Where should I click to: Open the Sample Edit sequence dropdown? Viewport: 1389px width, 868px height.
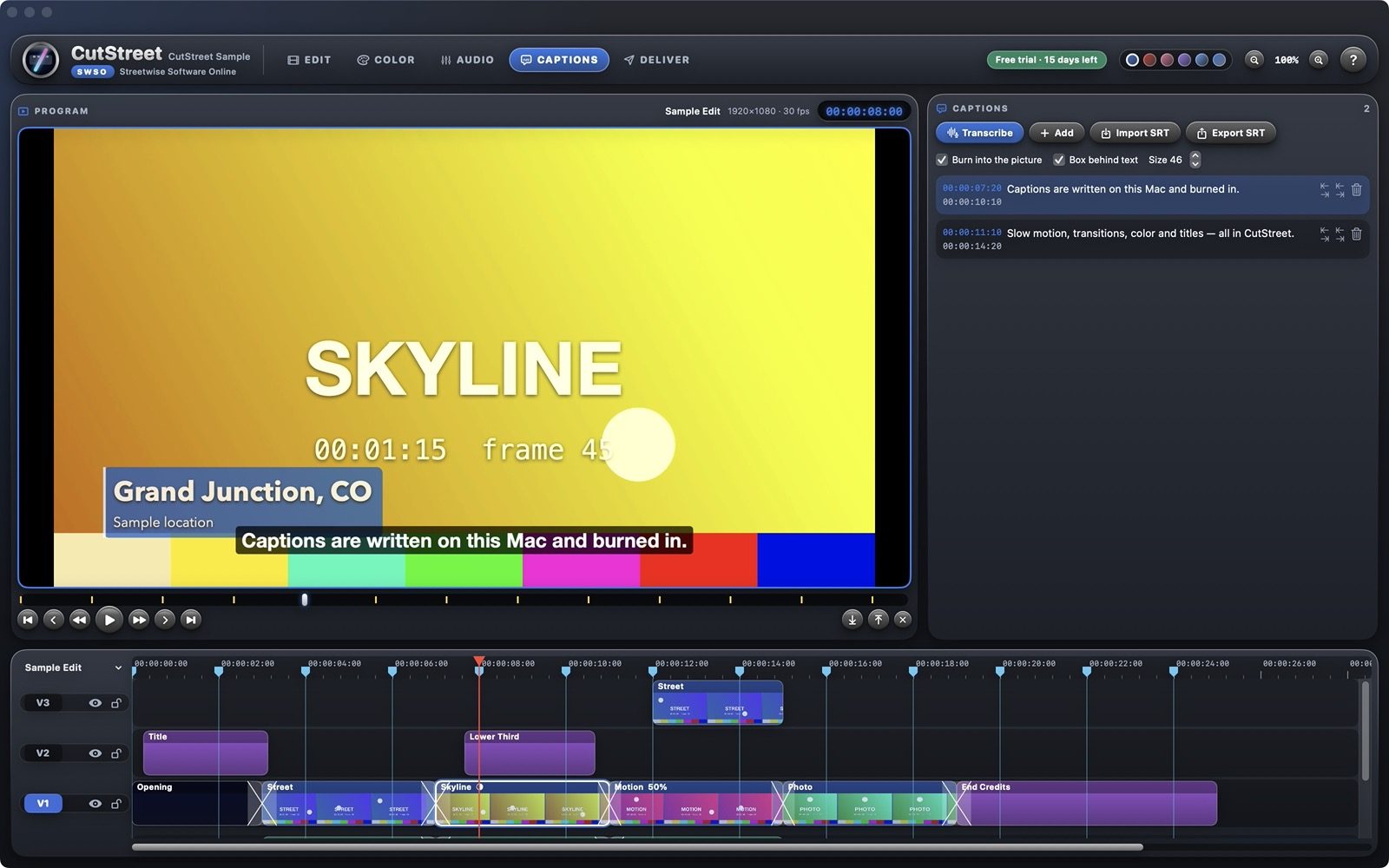(74, 667)
